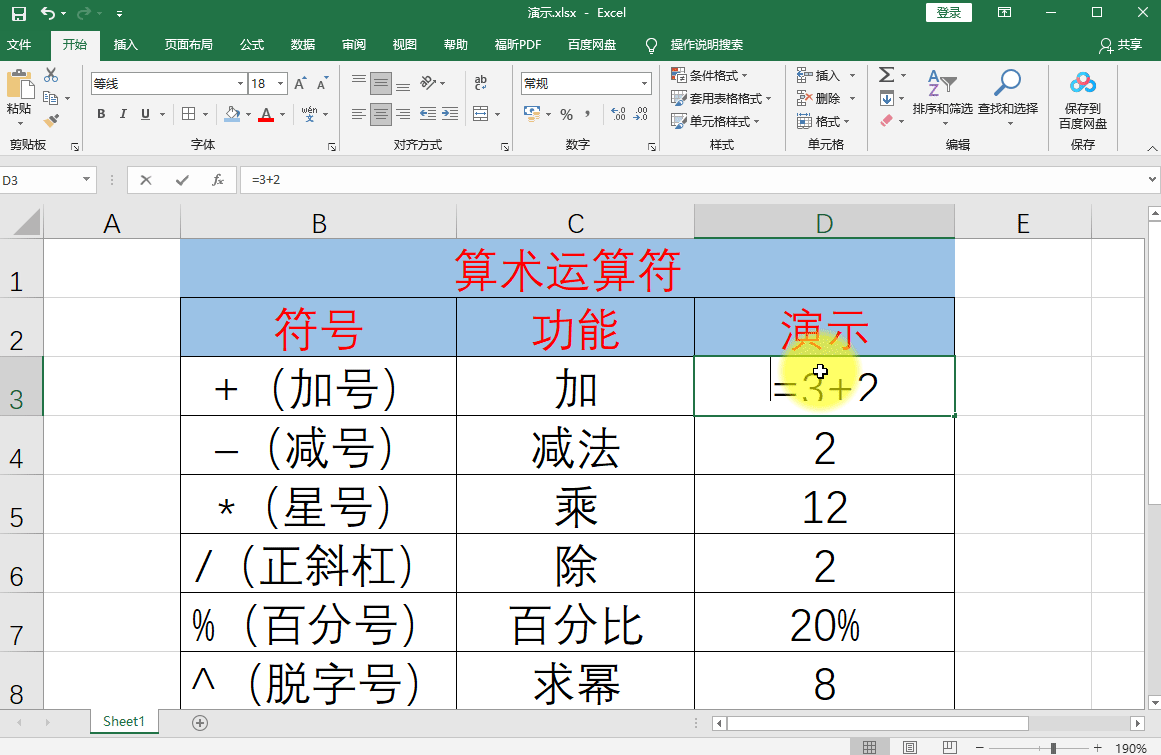Open the 公式 ribbon tab

point(251,45)
